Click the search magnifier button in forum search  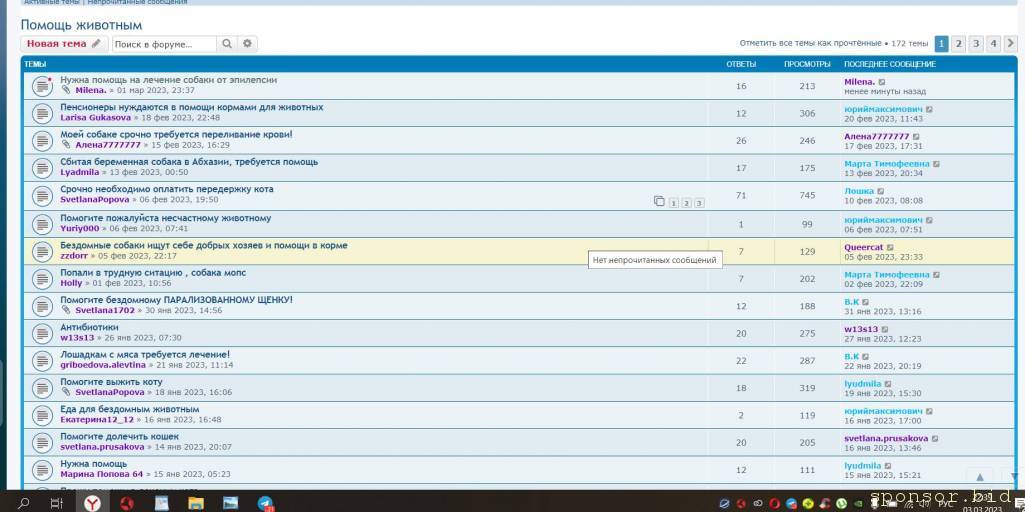pos(227,44)
